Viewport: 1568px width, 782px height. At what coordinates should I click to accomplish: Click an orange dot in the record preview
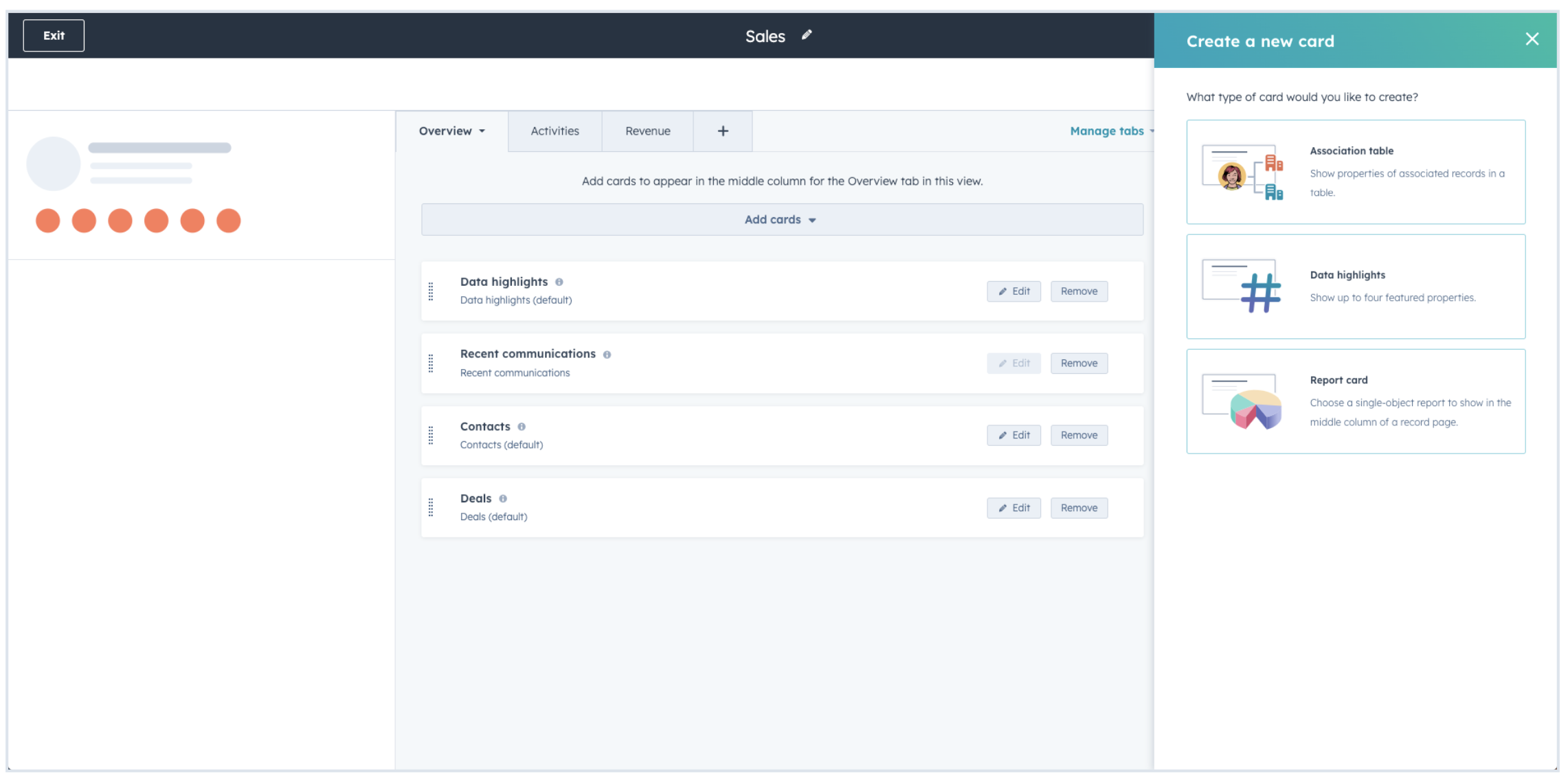pos(48,221)
